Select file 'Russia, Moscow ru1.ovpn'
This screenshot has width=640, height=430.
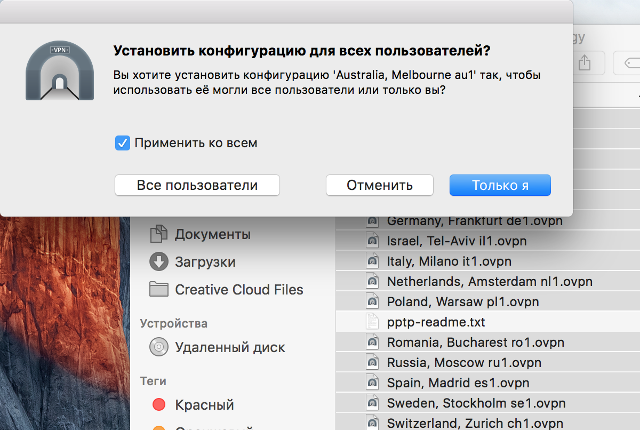(x=464, y=362)
